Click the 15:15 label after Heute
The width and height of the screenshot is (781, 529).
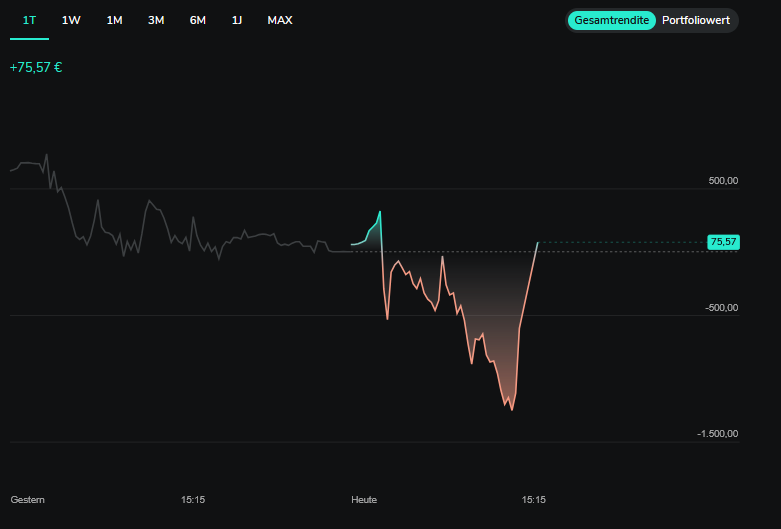[x=534, y=499]
